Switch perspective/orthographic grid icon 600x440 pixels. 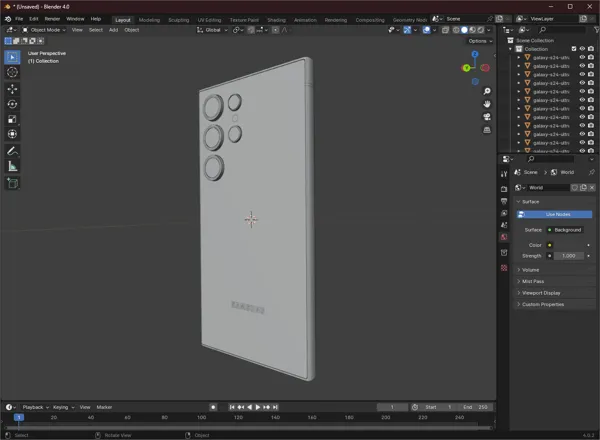pos(487,130)
